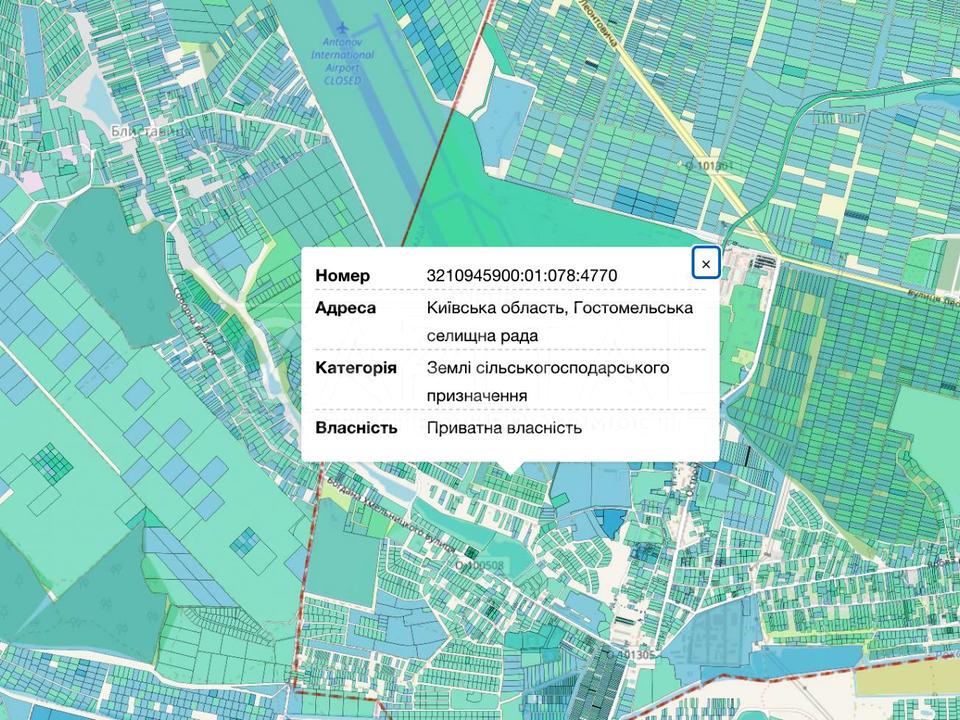Click the 101305 map marker
The width and height of the screenshot is (960, 720).
[x=611, y=656]
